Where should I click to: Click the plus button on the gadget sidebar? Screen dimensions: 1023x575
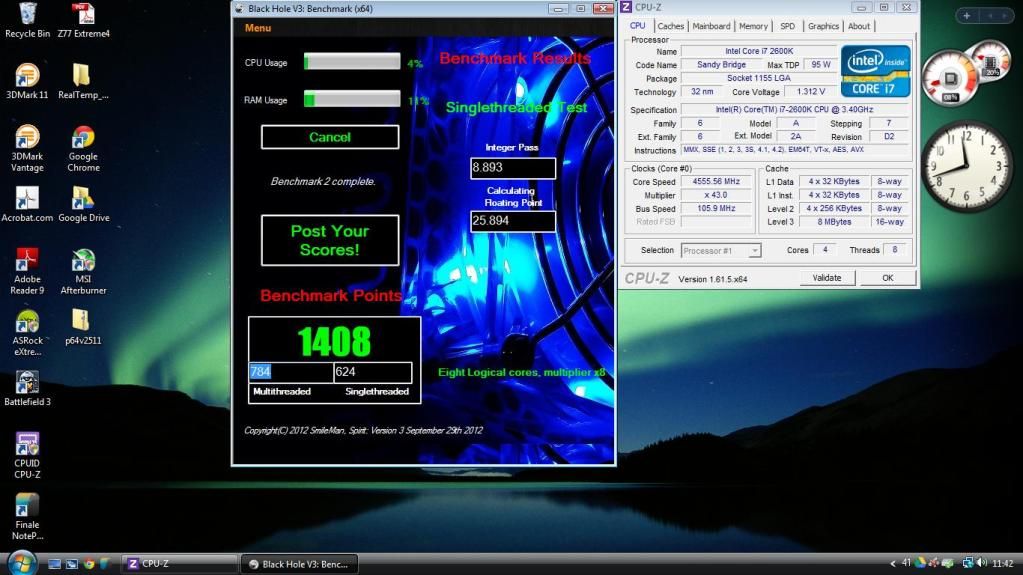[x=967, y=16]
